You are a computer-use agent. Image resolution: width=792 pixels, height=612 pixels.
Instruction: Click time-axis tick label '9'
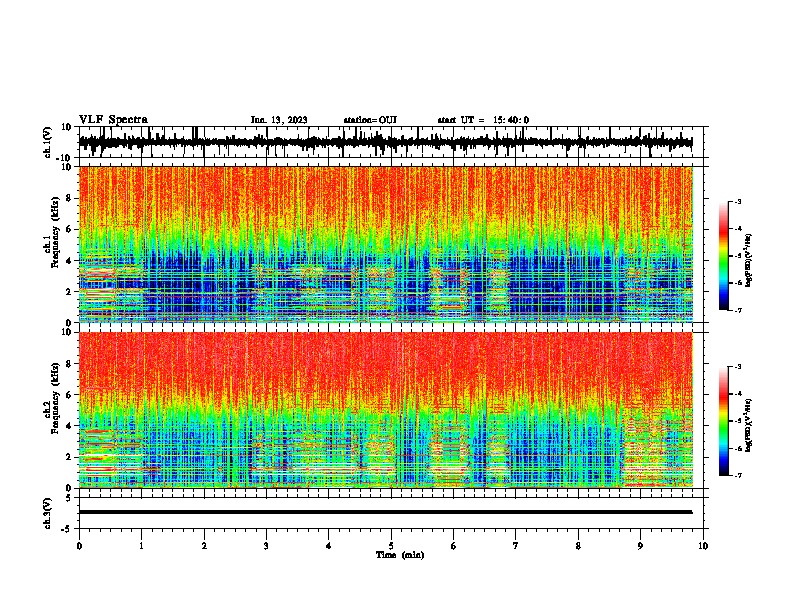pos(640,546)
